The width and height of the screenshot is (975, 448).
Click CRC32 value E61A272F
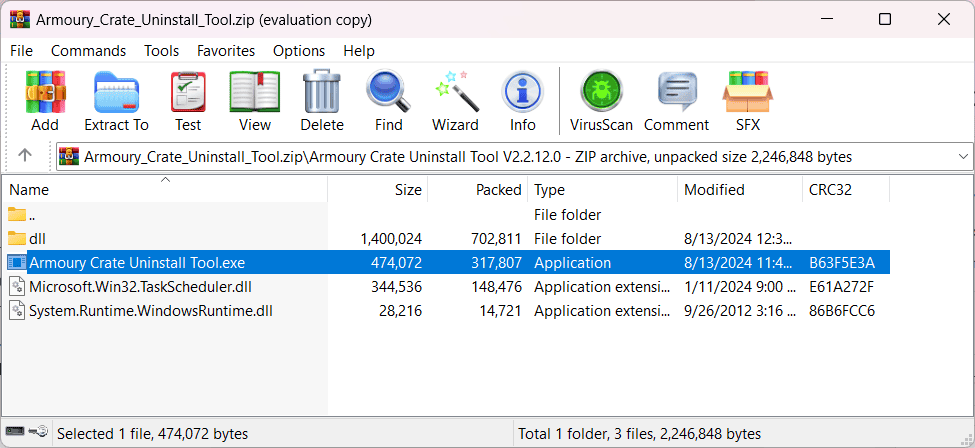click(841, 287)
